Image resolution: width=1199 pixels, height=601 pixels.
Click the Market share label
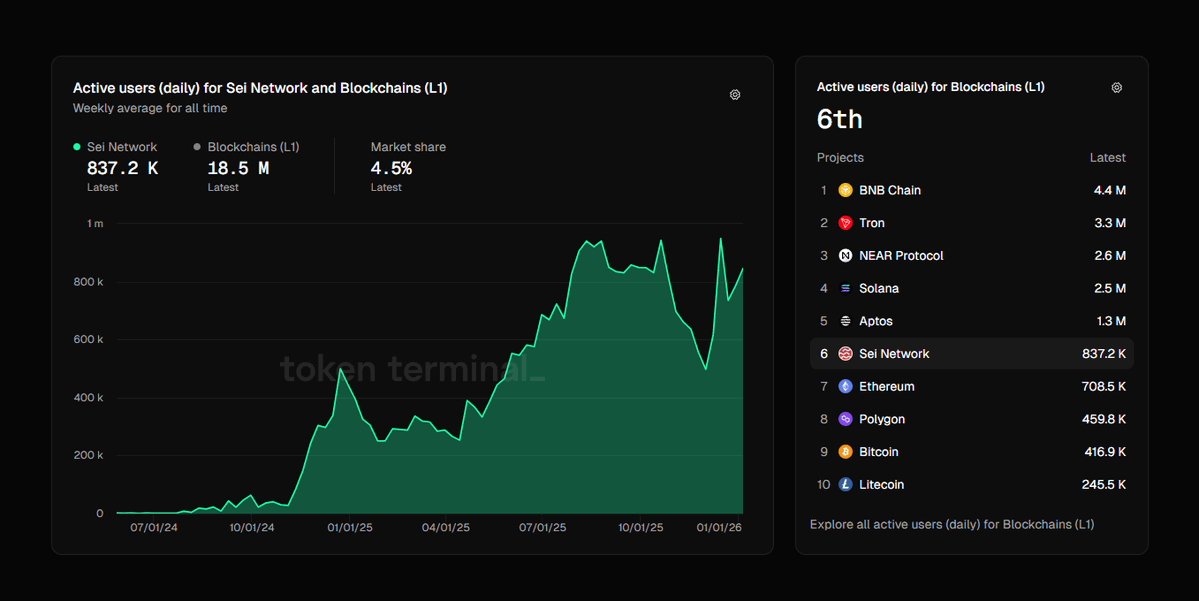(408, 147)
